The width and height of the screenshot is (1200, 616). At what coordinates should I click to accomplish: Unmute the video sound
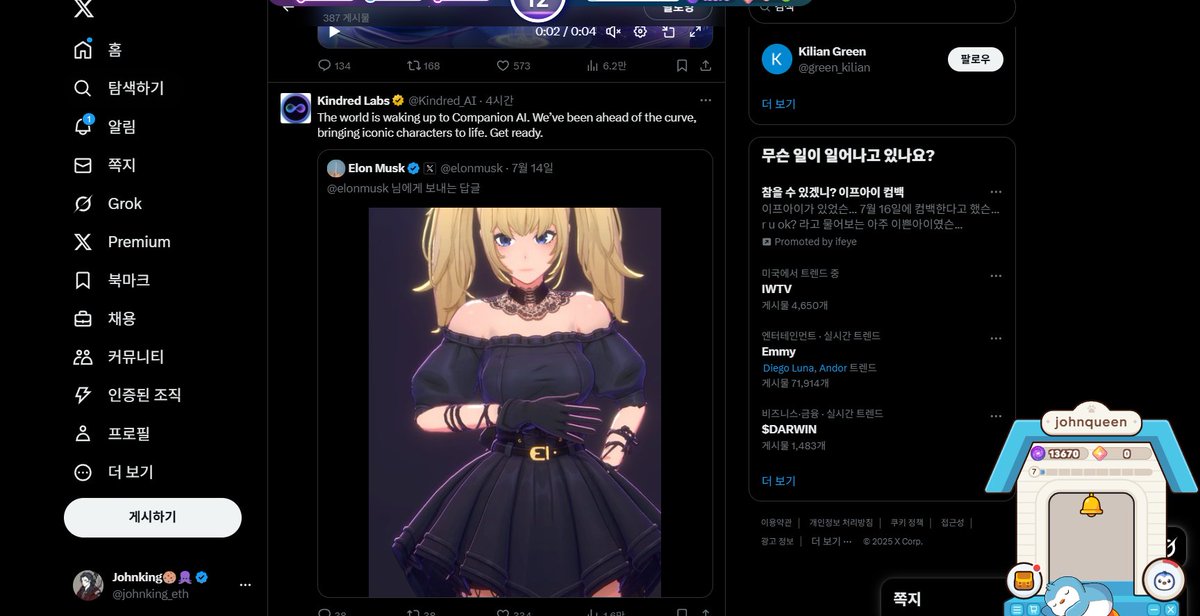tap(613, 31)
